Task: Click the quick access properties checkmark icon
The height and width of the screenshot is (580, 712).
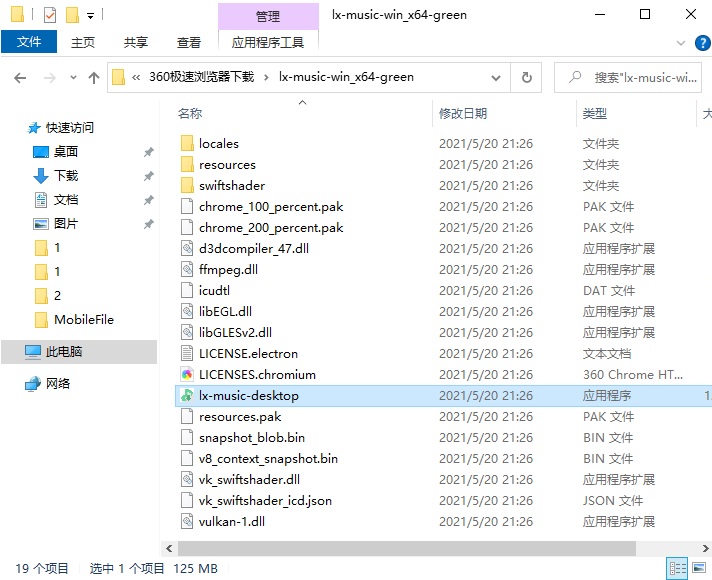Action: coord(49,15)
